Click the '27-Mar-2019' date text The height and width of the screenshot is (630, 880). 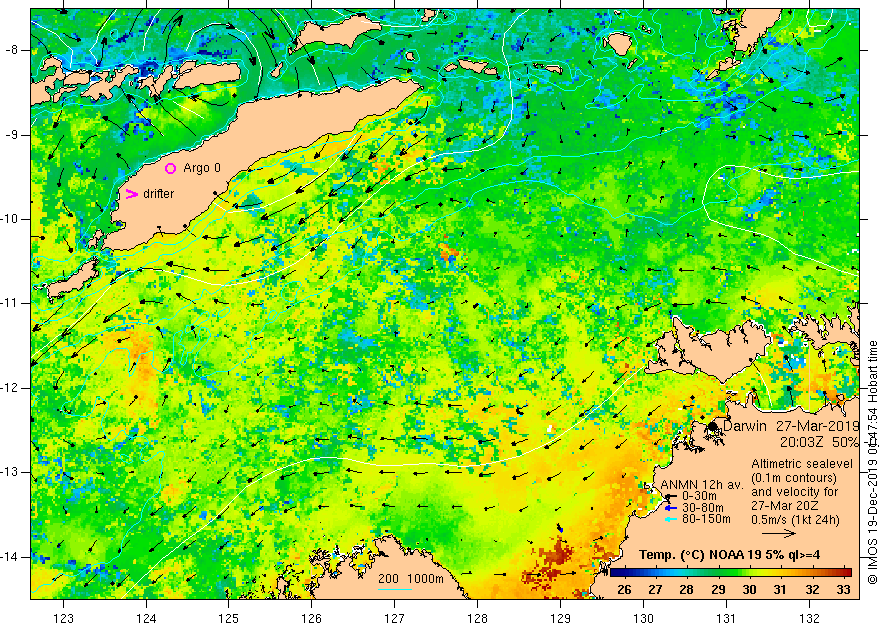(x=818, y=426)
